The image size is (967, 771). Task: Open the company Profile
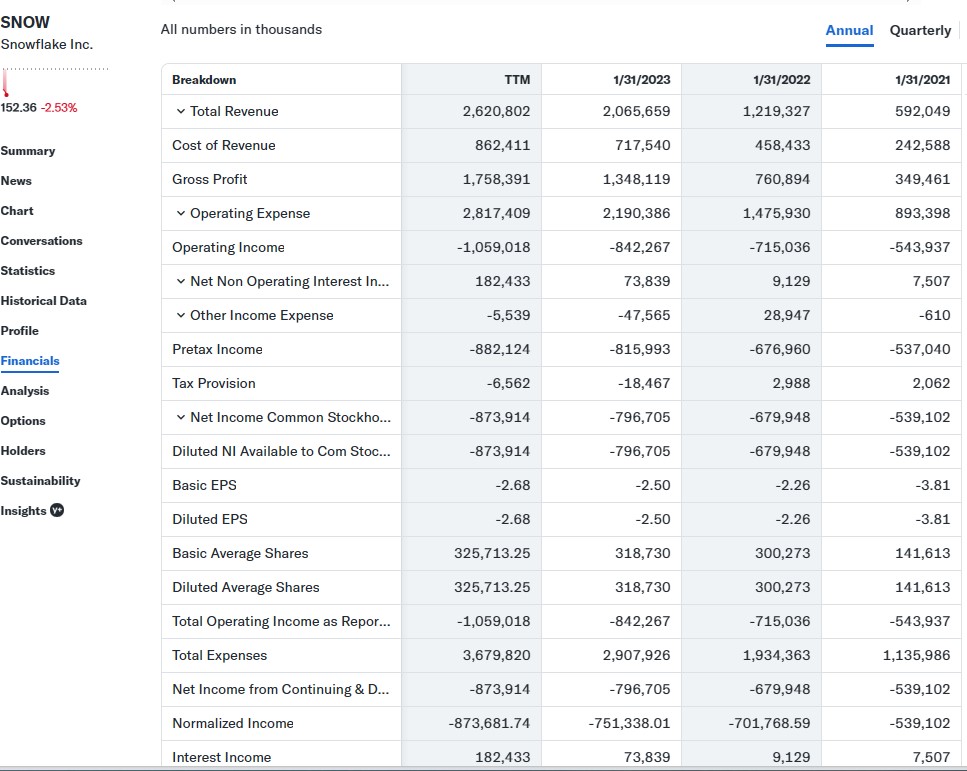tap(20, 331)
